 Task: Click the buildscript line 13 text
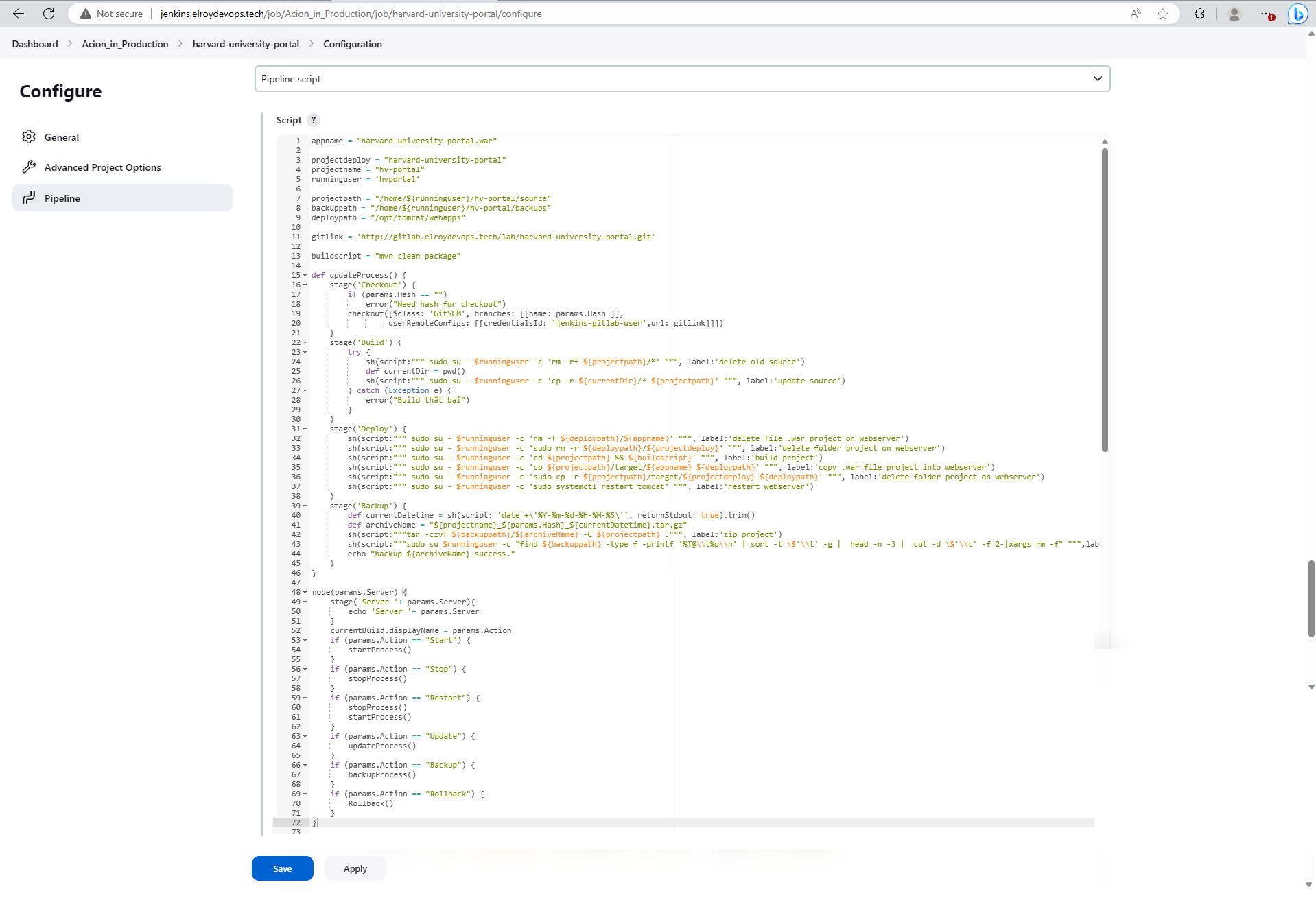pos(386,256)
